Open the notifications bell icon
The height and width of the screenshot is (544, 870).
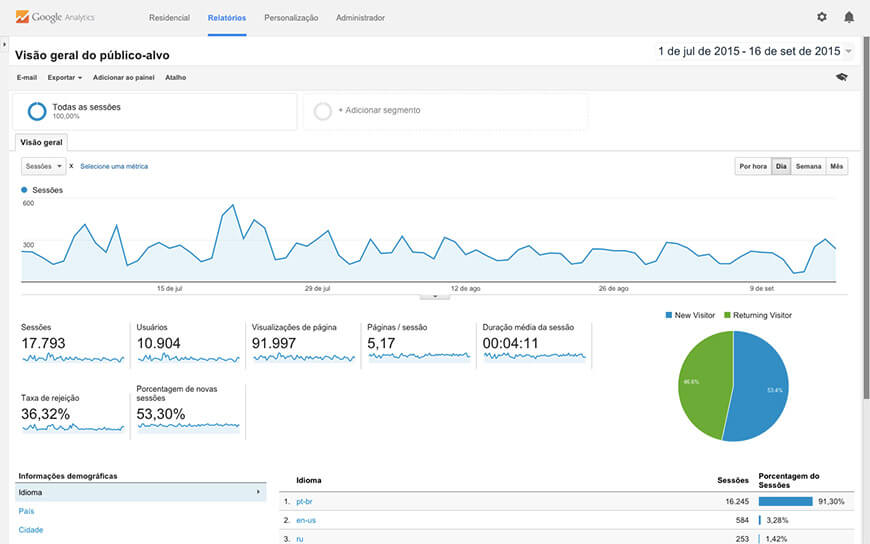(x=849, y=17)
